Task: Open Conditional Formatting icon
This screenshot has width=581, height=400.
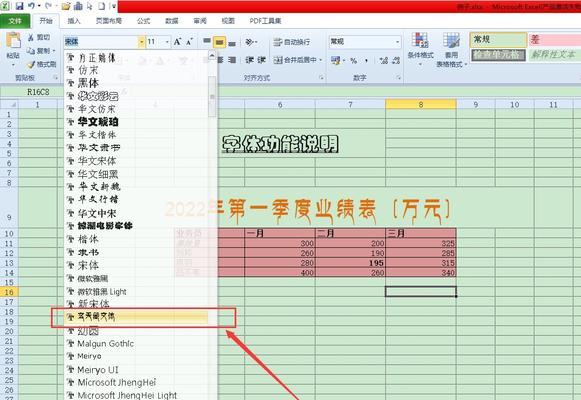Action: pos(421,40)
